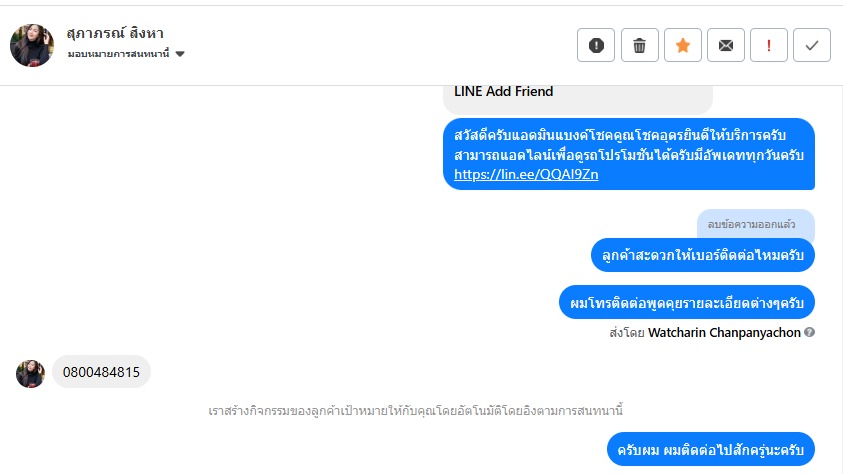Select last message ครับผม ผมติดต่อไปสักครู่นะครับ
The width and height of the screenshot is (843, 474).
711,450
